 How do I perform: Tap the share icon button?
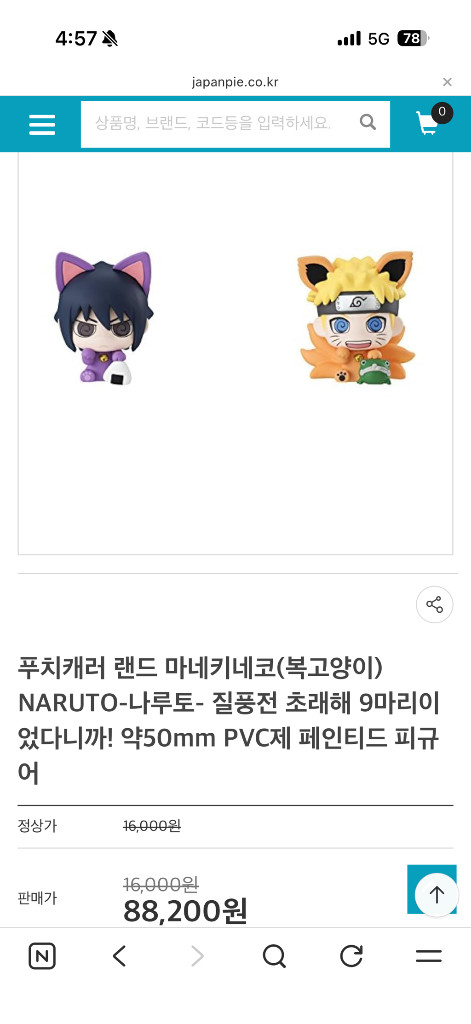(434, 604)
